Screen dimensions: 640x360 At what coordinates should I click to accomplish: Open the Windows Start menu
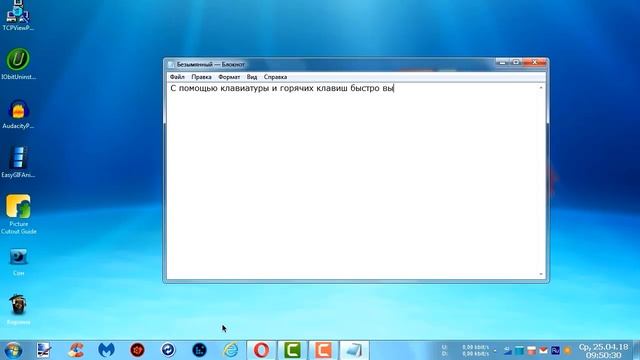point(13,350)
